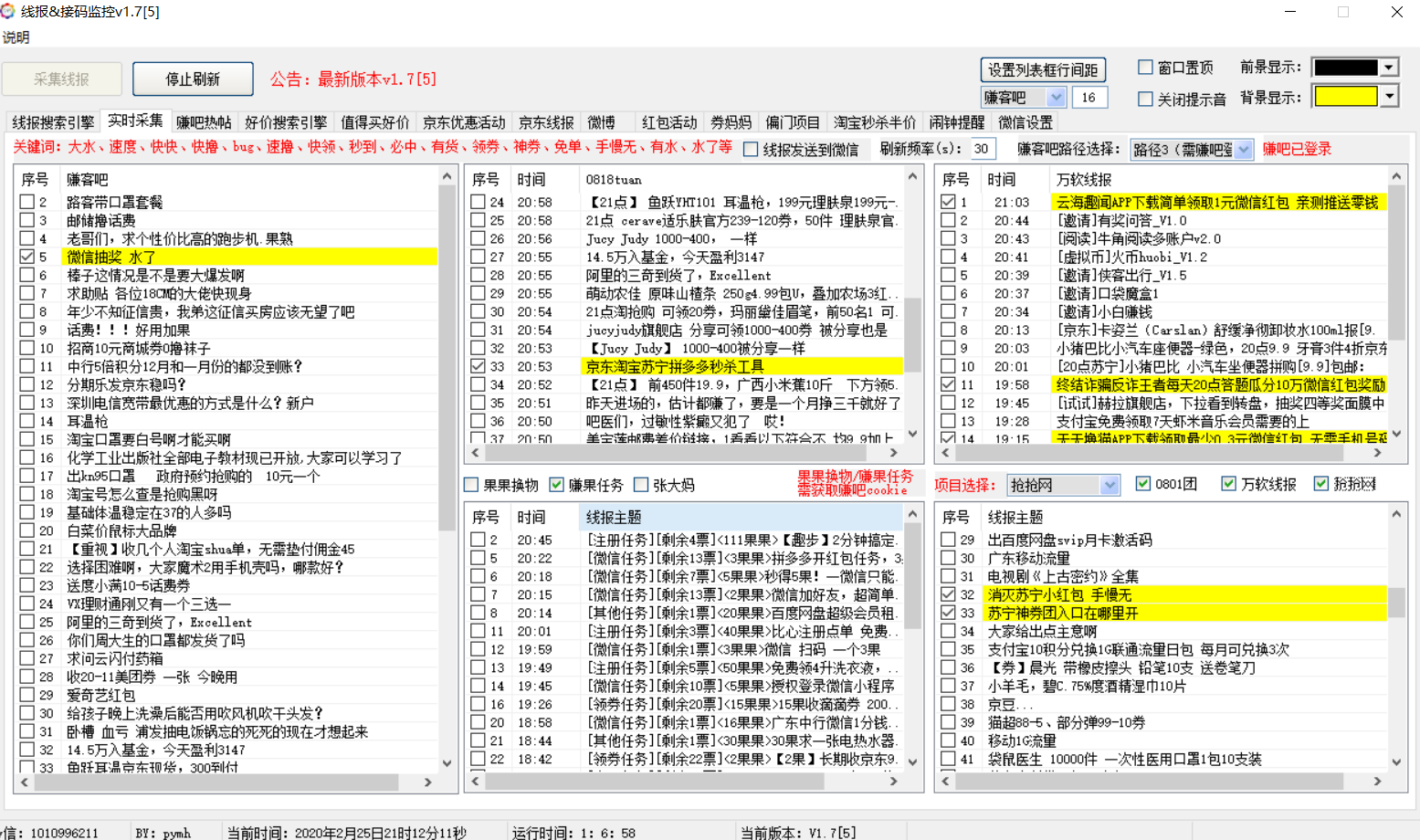The image size is (1420, 840).
Task: Click the 停止刷新 button
Action: (x=193, y=79)
